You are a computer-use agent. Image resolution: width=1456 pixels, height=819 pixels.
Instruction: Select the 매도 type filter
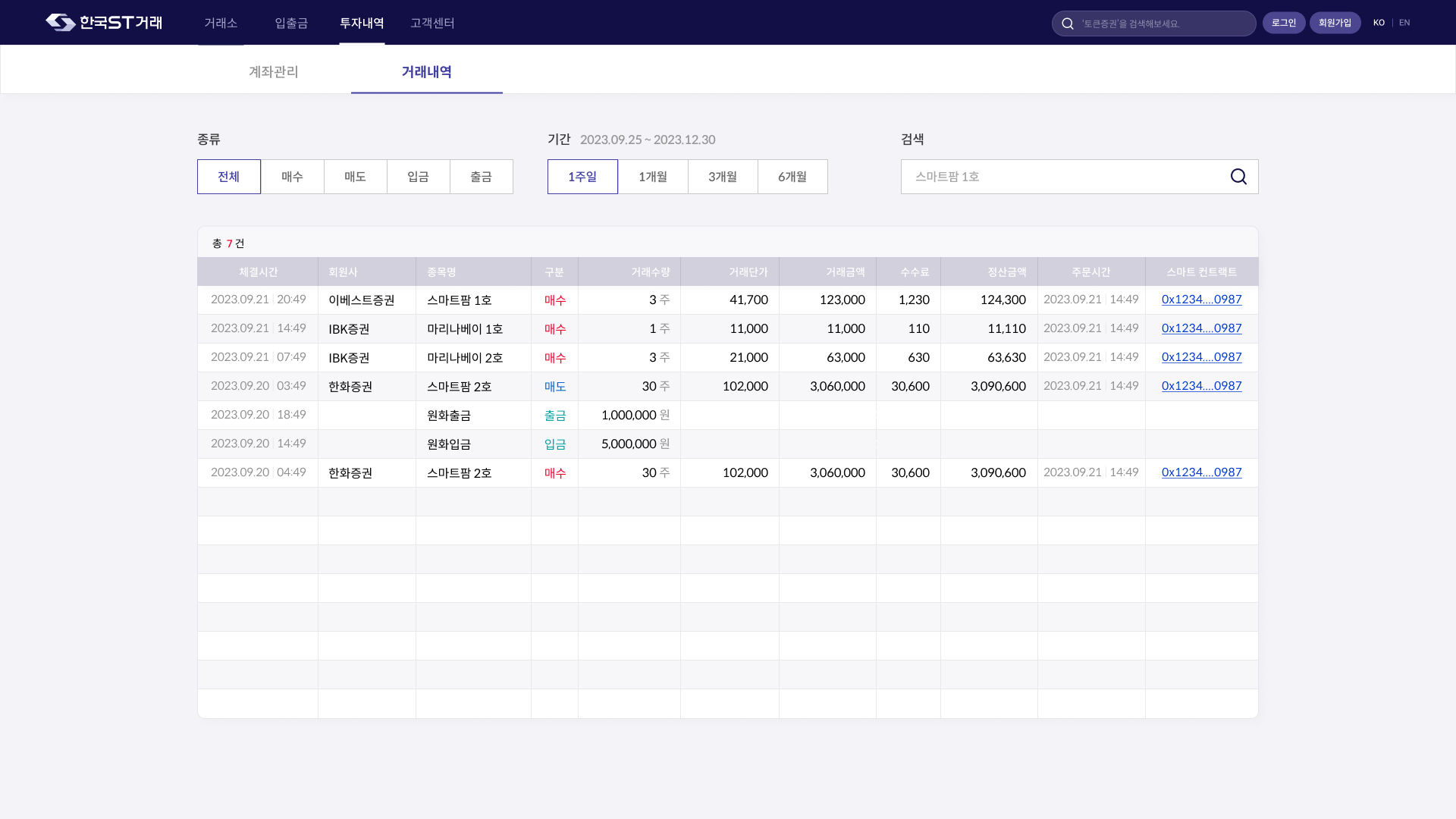(x=355, y=177)
